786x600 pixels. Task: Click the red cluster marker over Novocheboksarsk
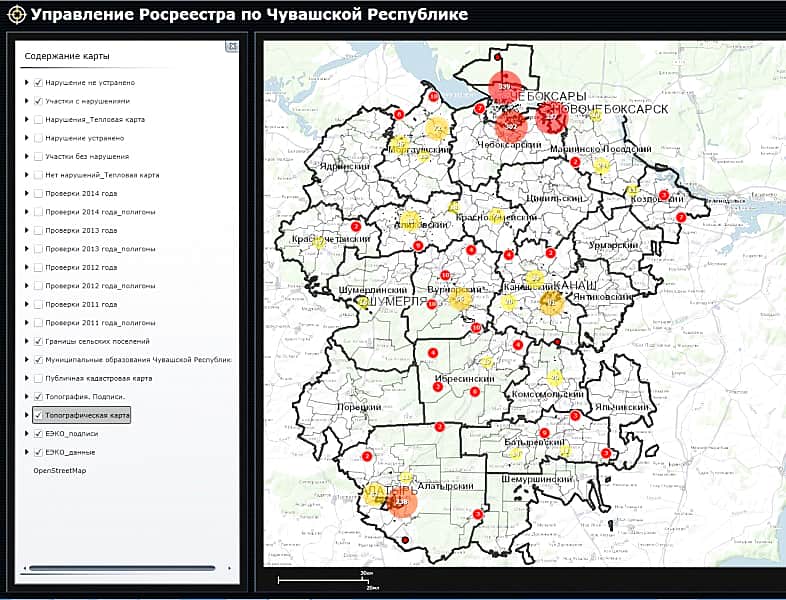point(551,119)
